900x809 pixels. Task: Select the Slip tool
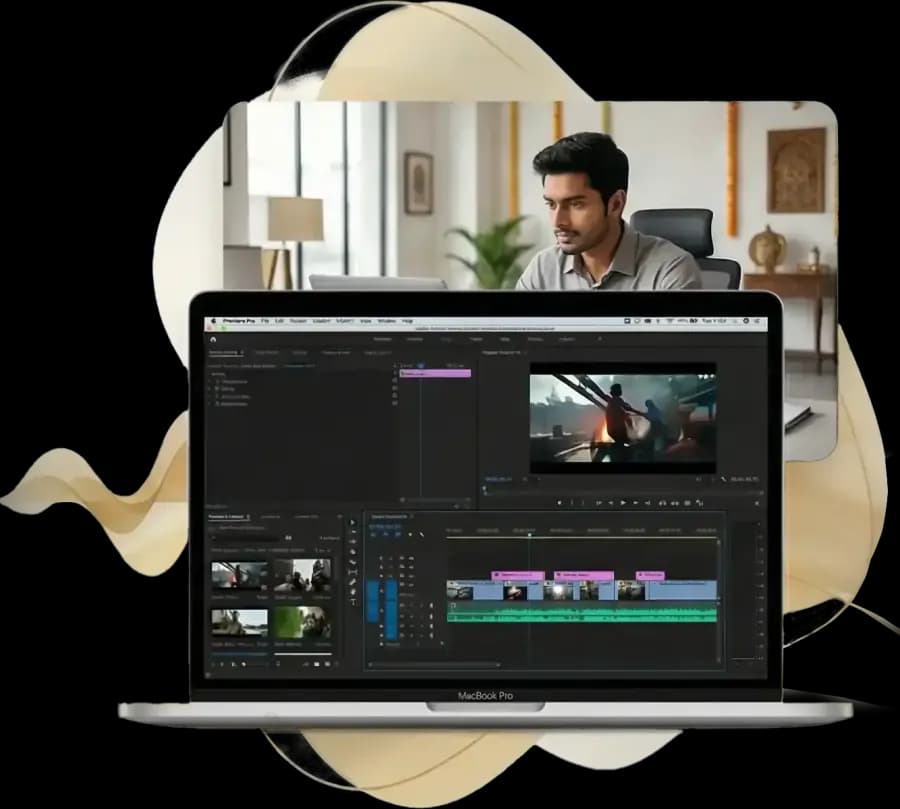click(x=353, y=572)
